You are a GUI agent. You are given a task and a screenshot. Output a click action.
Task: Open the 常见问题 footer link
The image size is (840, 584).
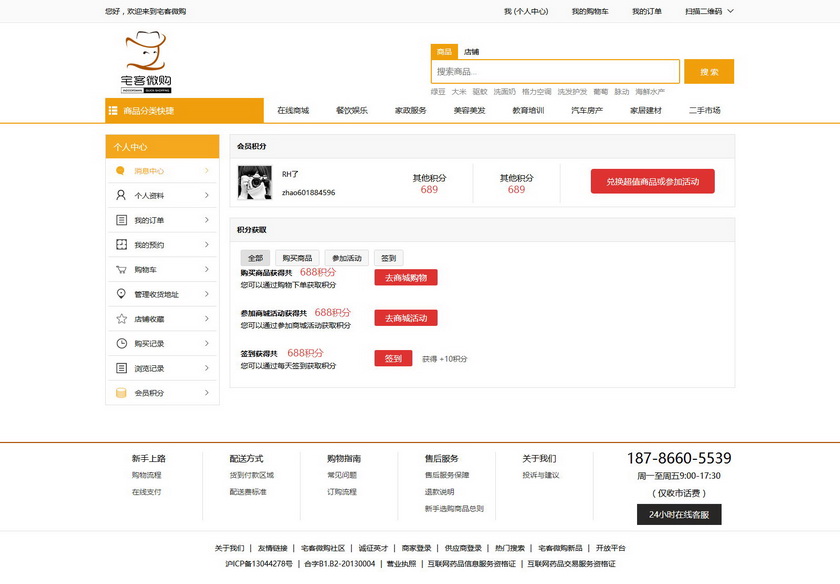342,475
